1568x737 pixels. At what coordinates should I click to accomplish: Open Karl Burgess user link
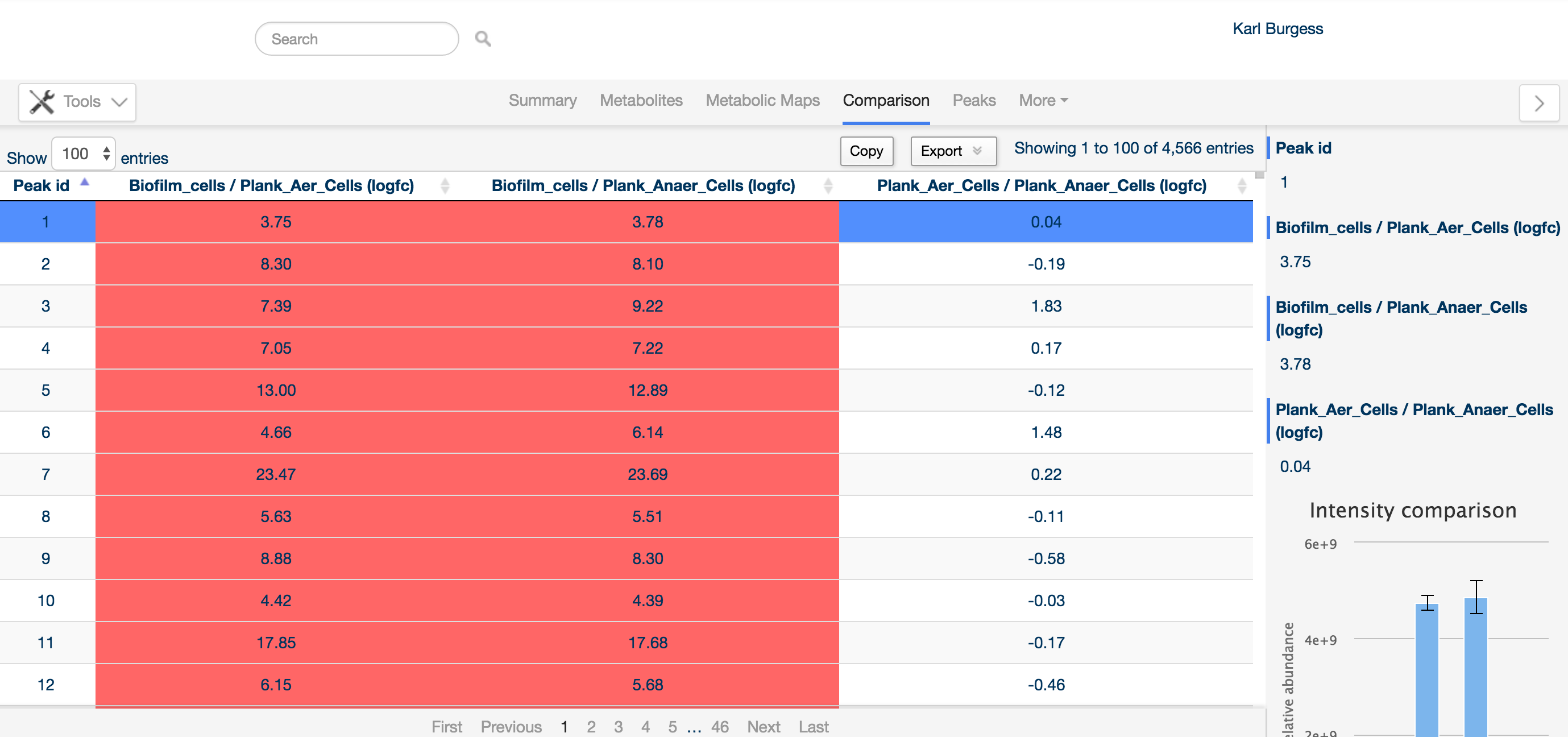(x=1277, y=28)
